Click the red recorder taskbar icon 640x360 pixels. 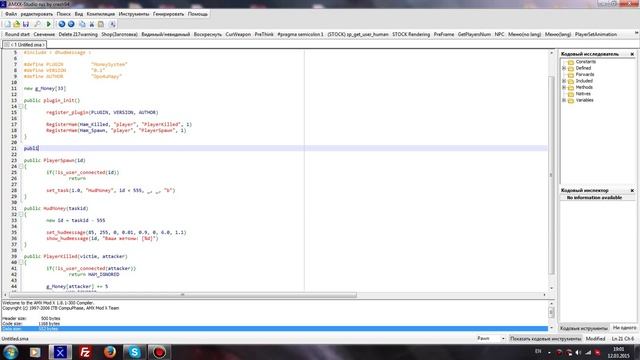(x=159, y=352)
